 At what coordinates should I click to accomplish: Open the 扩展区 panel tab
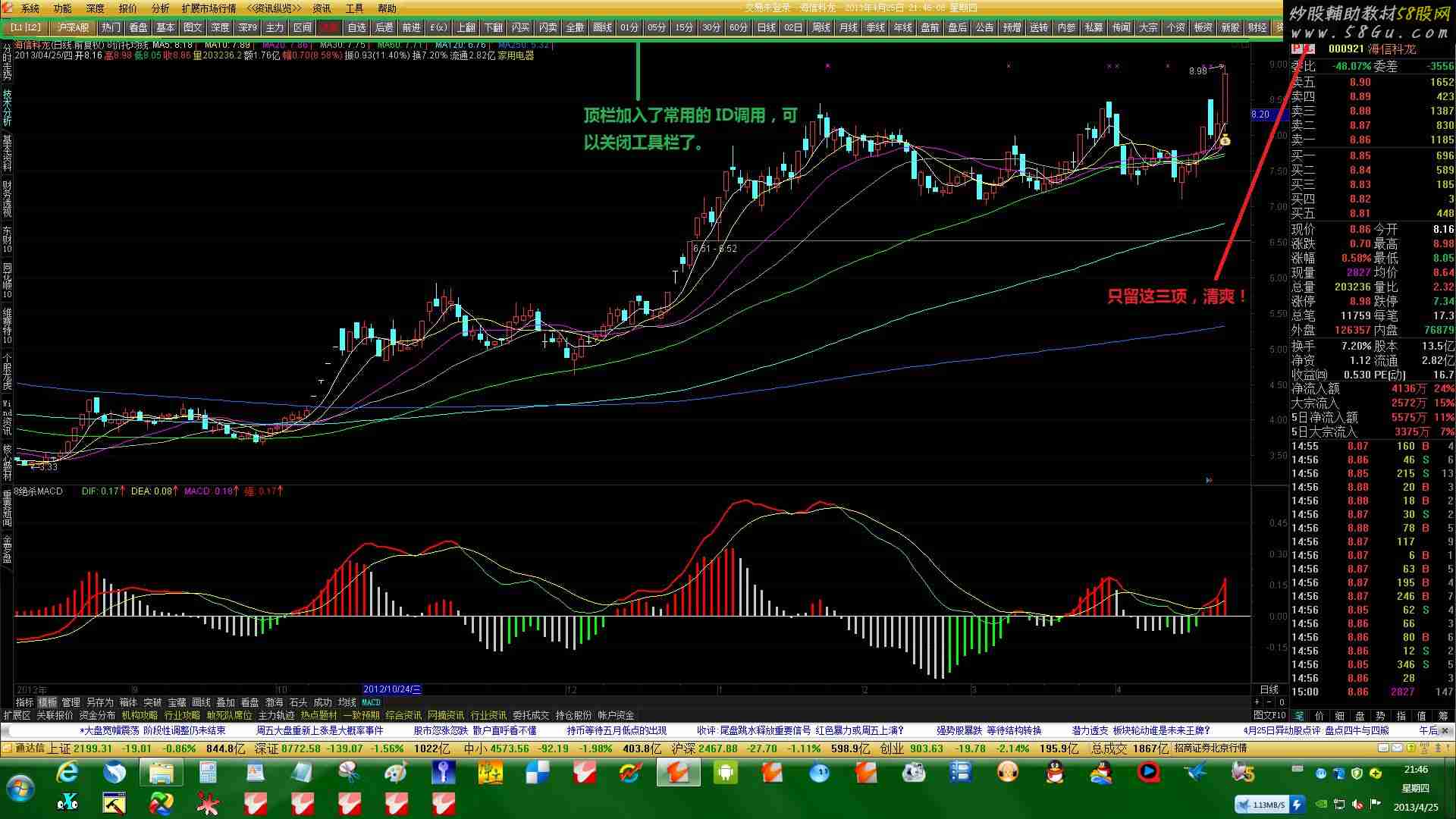[x=17, y=715]
